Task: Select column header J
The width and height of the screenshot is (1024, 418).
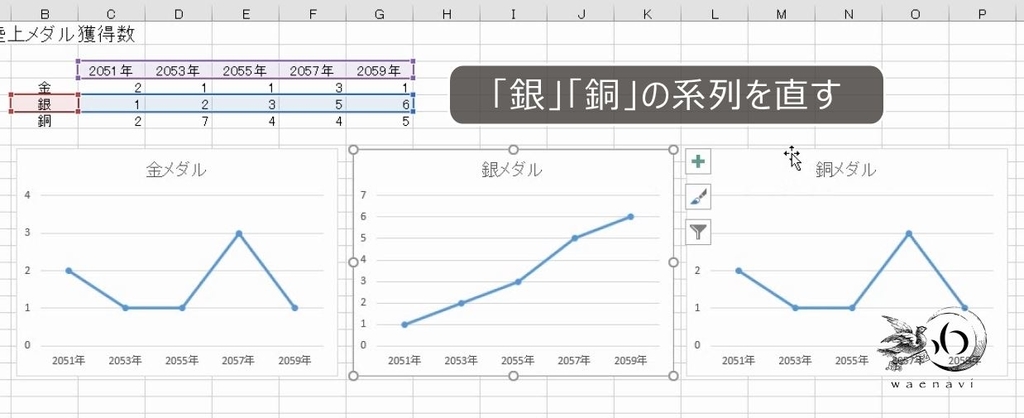Action: [581, 14]
